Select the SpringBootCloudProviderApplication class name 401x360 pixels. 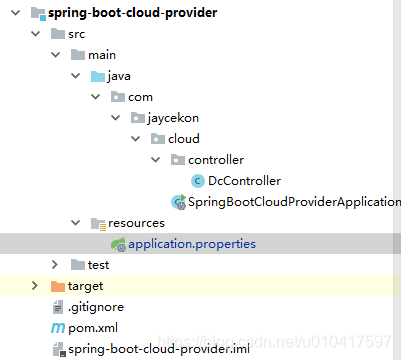pyautogui.click(x=294, y=202)
